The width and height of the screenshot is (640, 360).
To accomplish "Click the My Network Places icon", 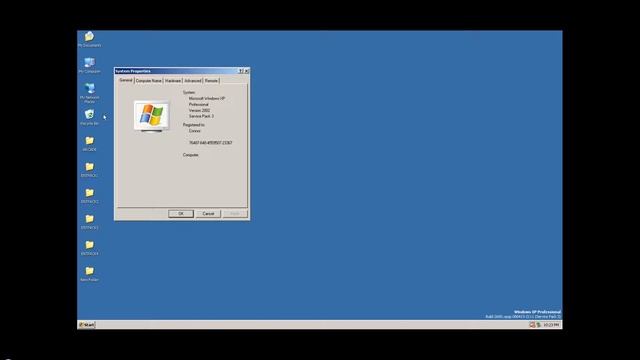I will tap(89, 93).
